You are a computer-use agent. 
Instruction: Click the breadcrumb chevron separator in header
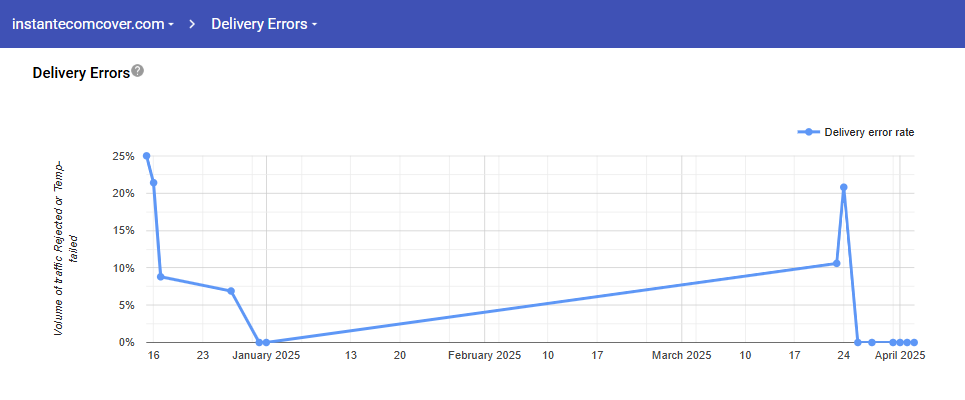click(191, 24)
